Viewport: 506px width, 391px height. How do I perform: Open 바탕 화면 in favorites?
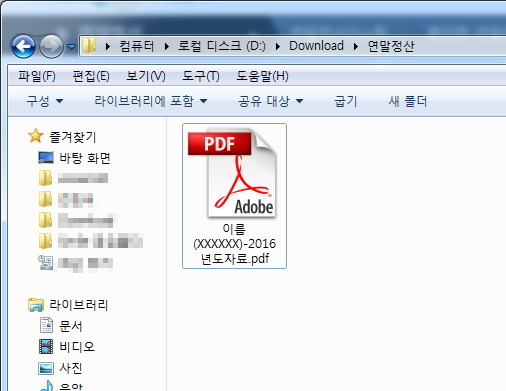point(85,158)
